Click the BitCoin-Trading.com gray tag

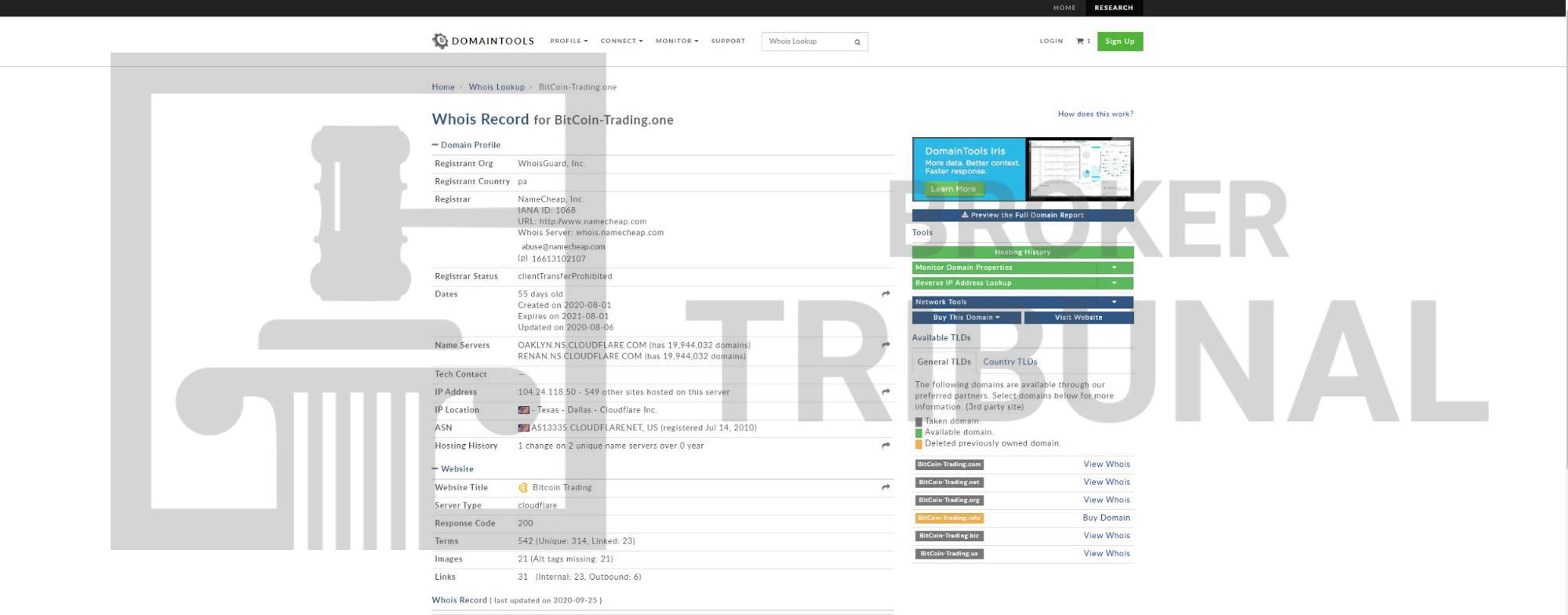[949, 464]
